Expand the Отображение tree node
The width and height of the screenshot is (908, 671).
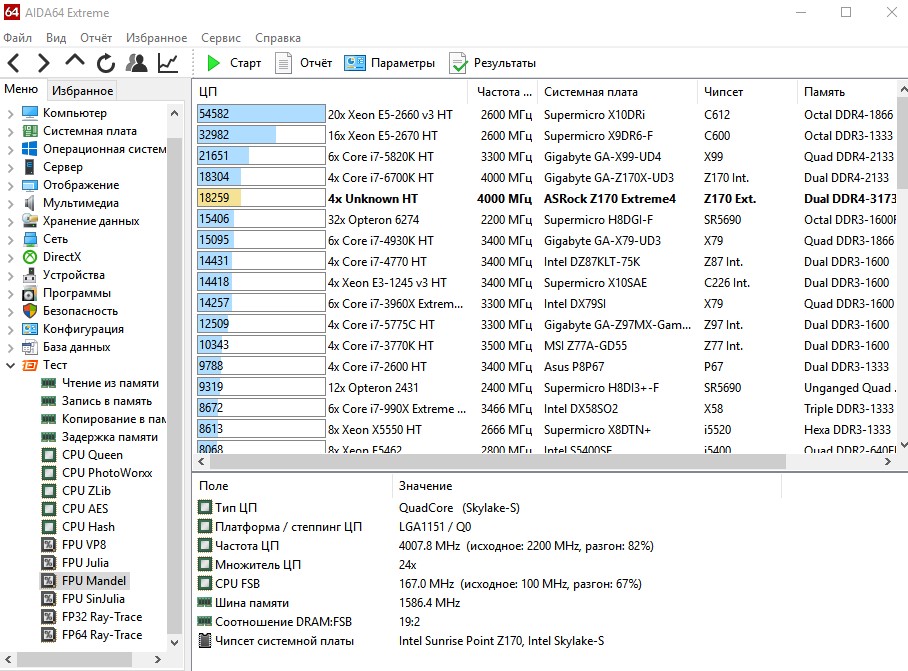point(10,185)
